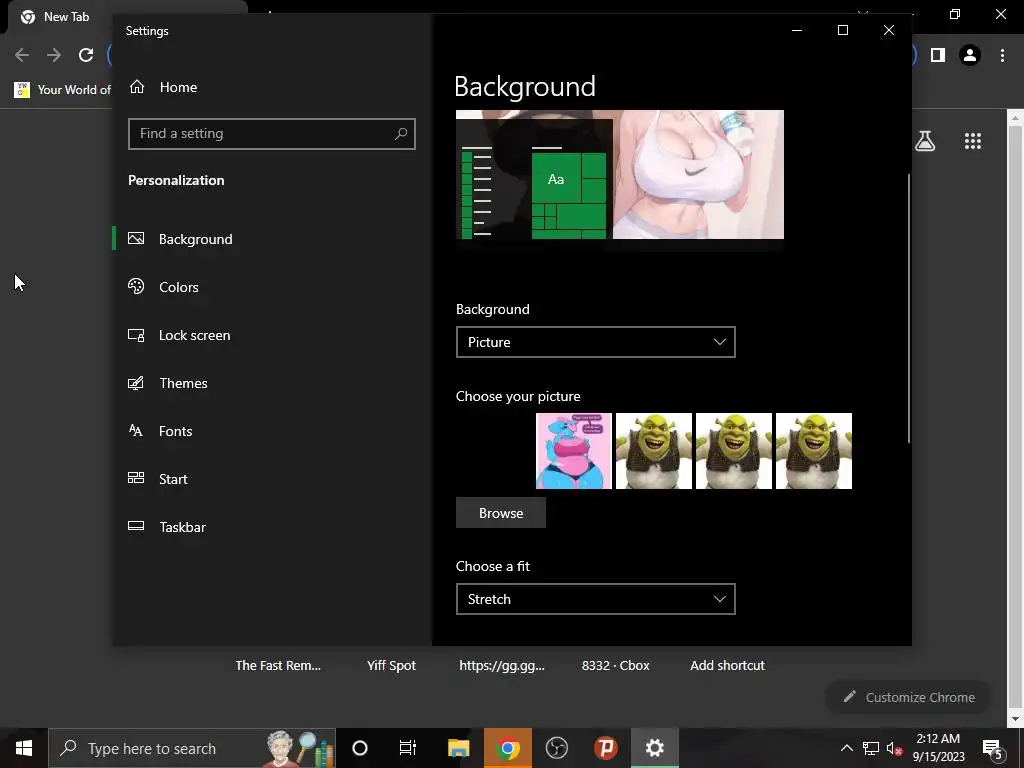This screenshot has width=1024, height=768.
Task: Open the orange P app on taskbar
Action: 605,748
